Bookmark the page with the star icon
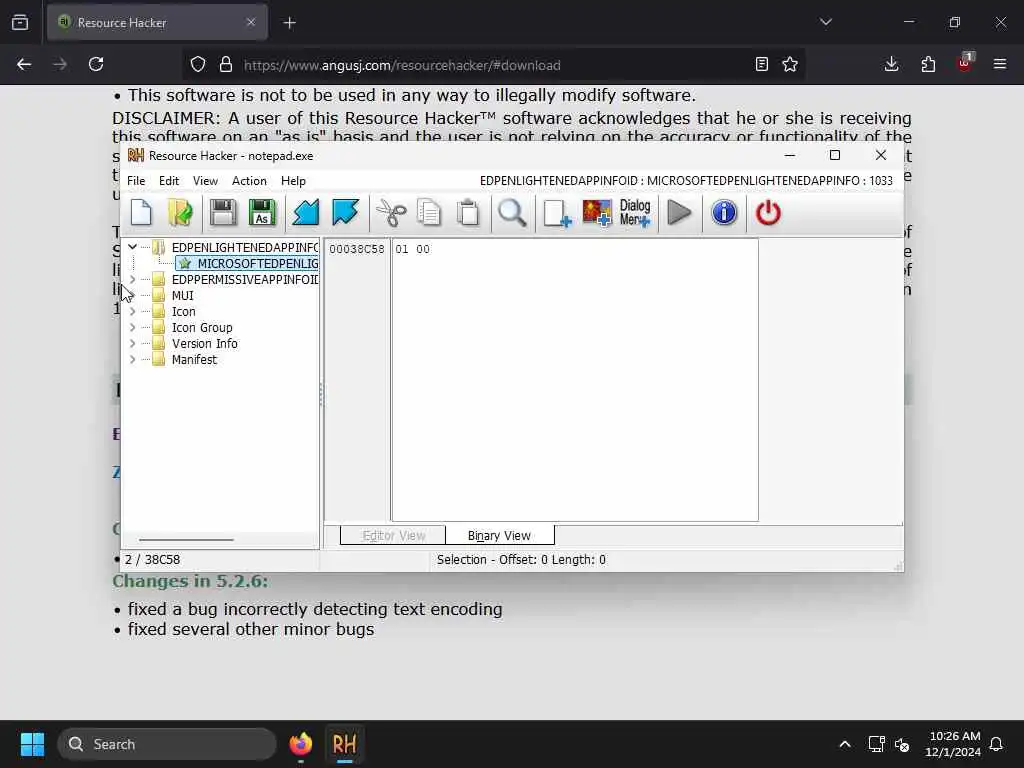 pos(790,64)
